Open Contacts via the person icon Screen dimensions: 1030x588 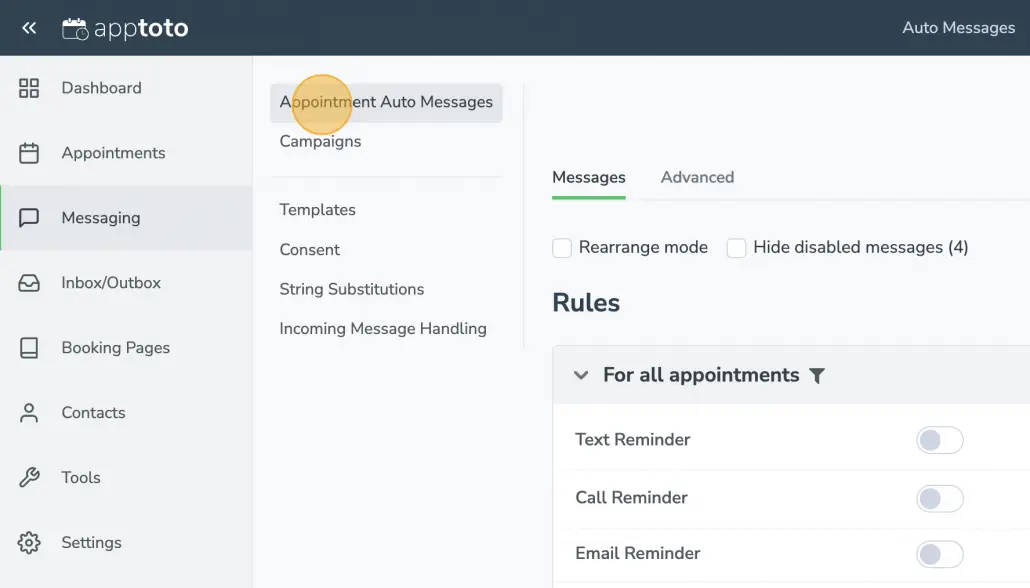(28, 412)
